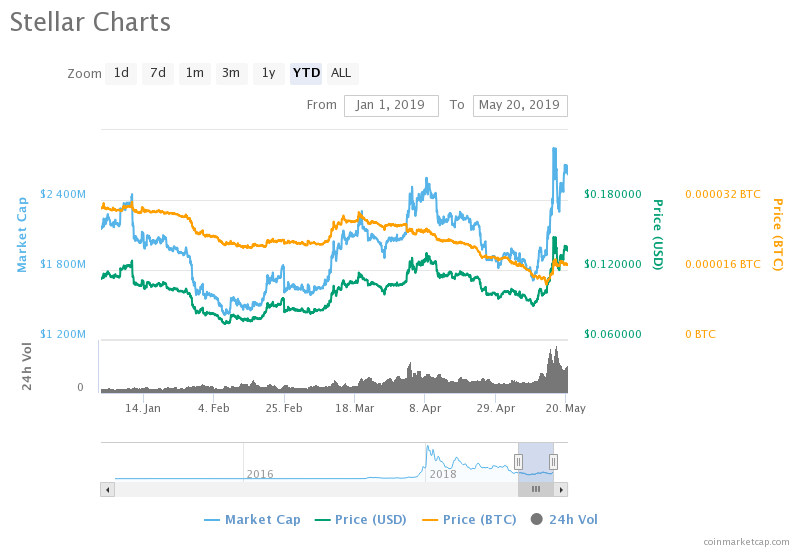Image resolution: width=800 pixels, height=550 pixels.
Task: Click the 18. Mar axis label
Action: click(355, 409)
